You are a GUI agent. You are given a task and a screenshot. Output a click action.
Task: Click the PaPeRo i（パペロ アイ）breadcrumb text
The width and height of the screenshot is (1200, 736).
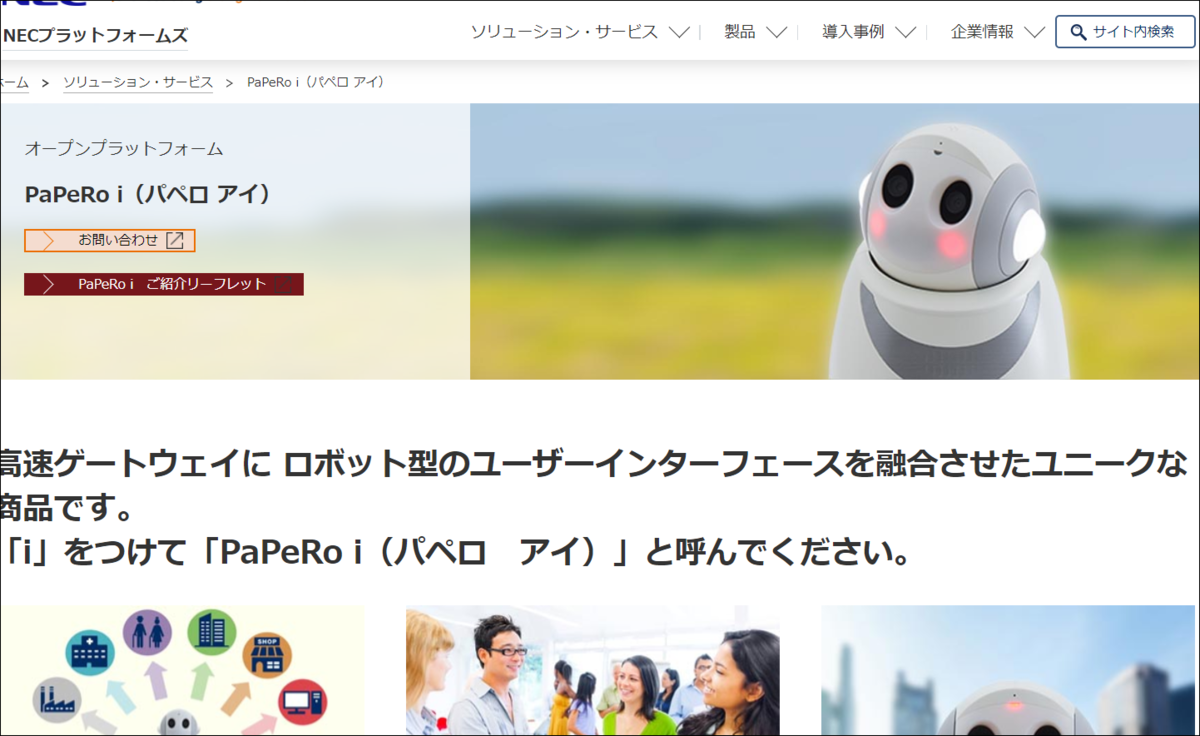316,82
